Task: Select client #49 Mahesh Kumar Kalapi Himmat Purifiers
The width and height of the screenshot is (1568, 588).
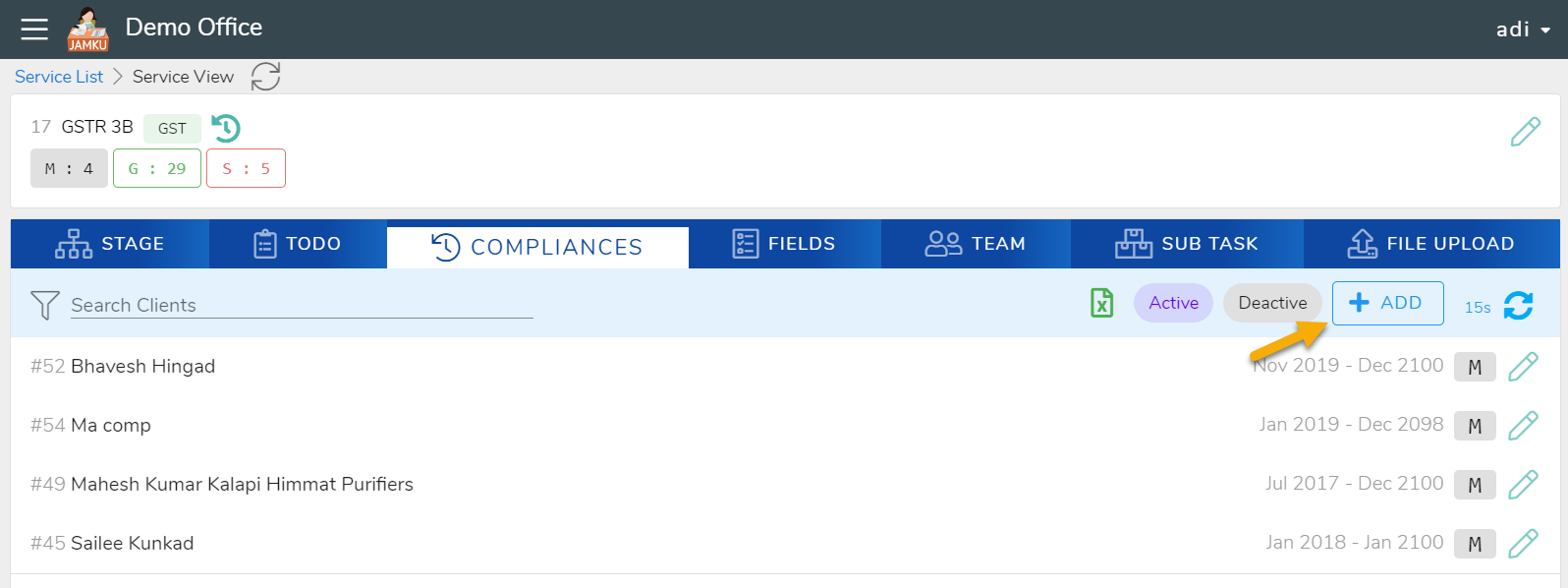Action: pos(222,484)
